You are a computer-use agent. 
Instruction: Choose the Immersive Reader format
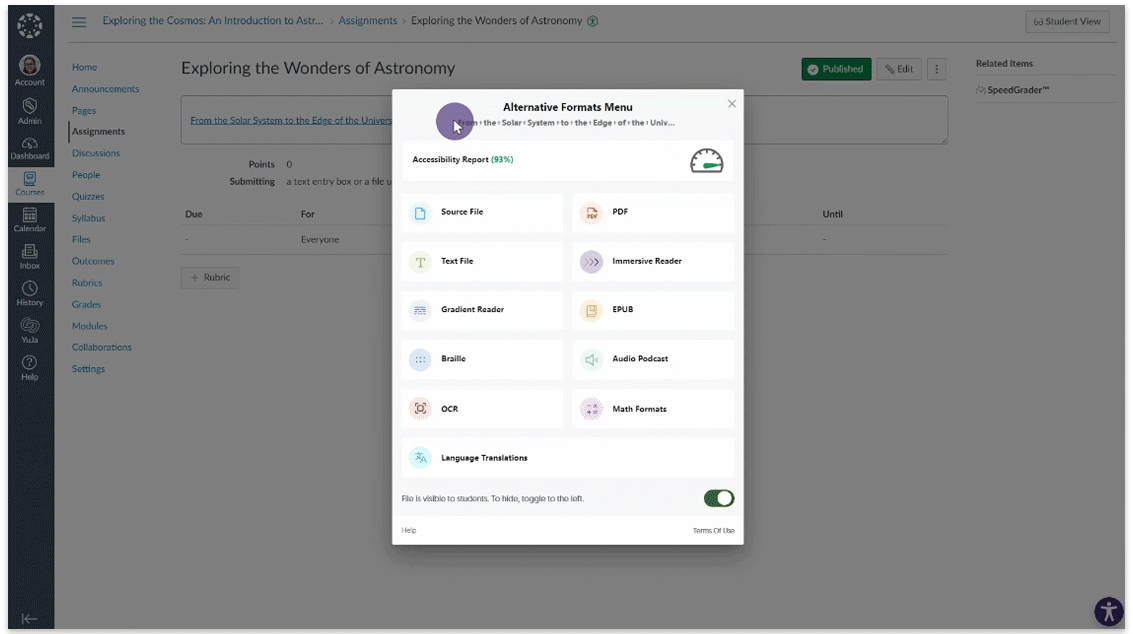[653, 261]
